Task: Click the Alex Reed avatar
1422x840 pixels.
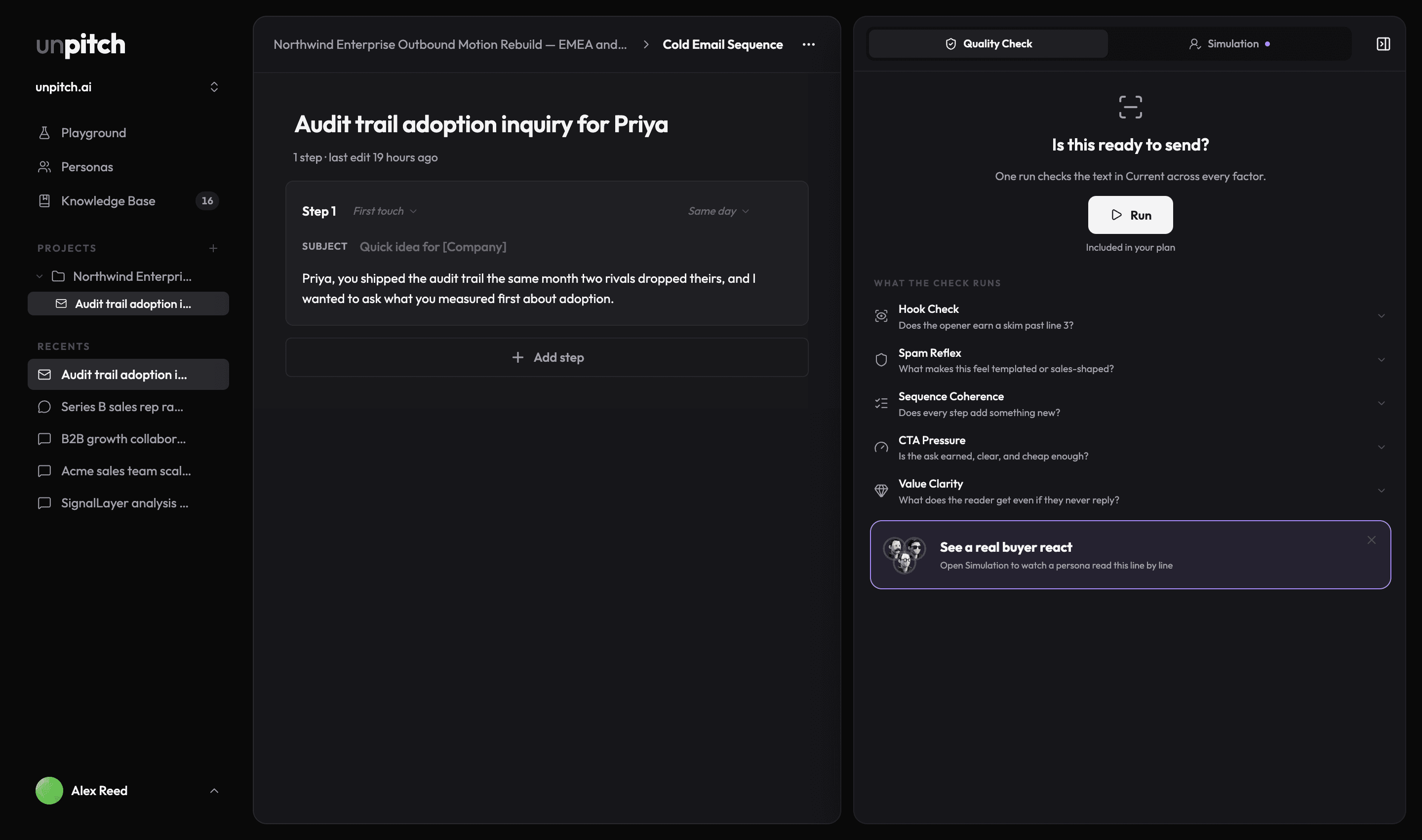Action: pos(49,790)
